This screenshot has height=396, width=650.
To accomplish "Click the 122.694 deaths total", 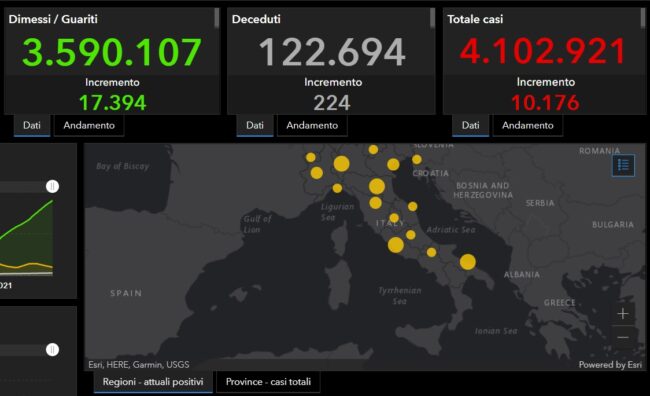I will (x=332, y=52).
